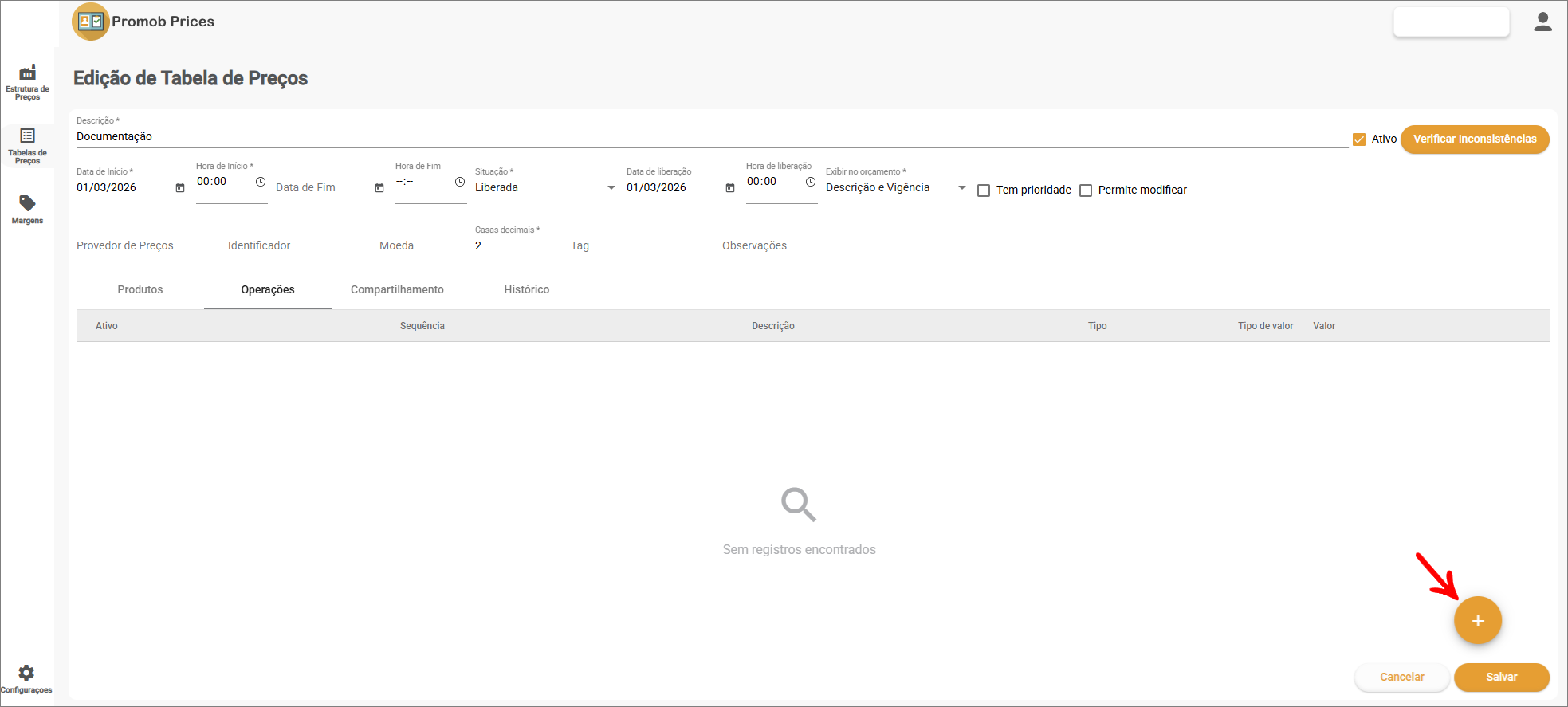Open clock picker for Hora de liberação
This screenshot has width=1568, height=707.
811,182
